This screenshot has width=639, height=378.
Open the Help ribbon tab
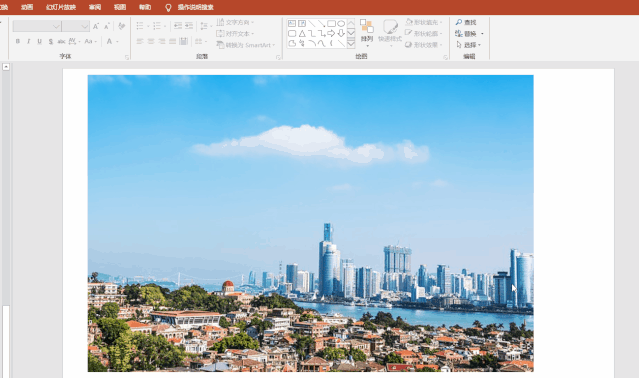tap(145, 7)
